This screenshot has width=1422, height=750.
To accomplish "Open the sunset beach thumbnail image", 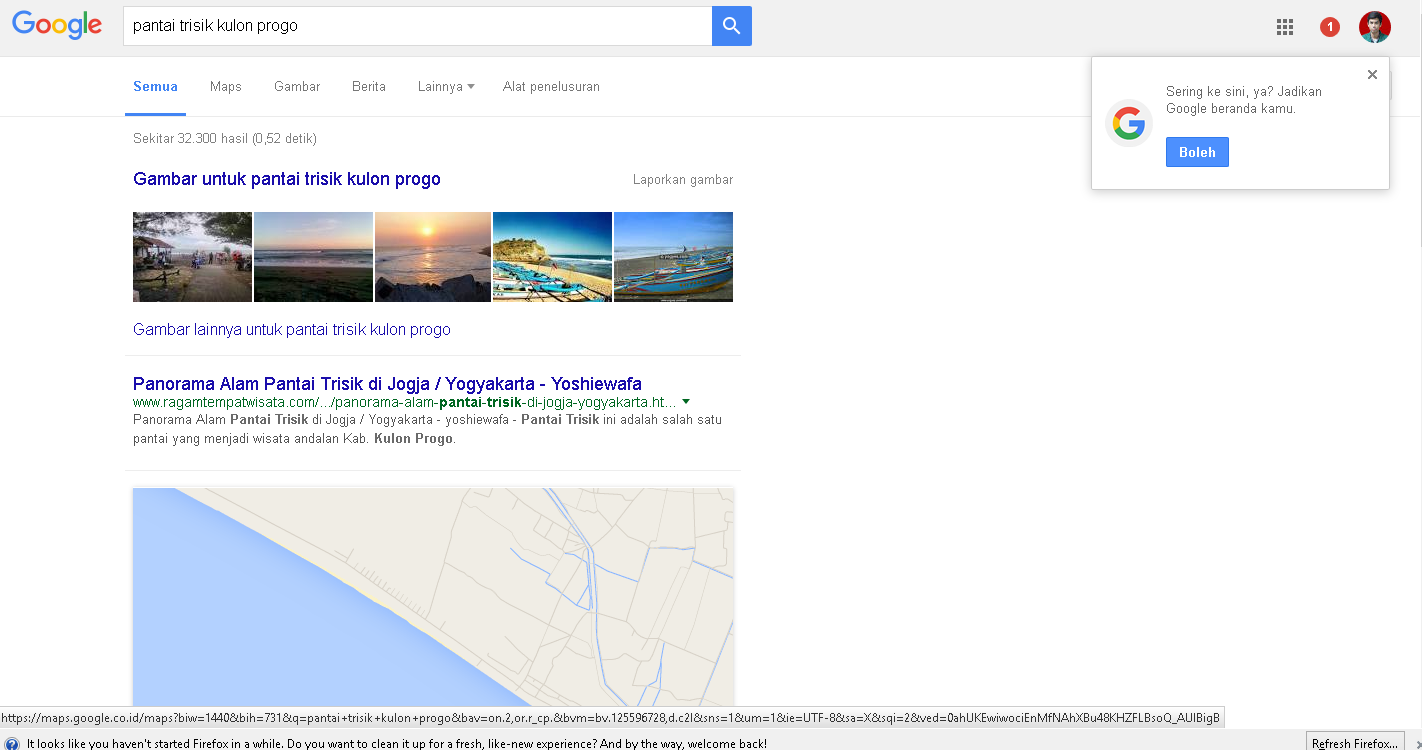I will (432, 256).
